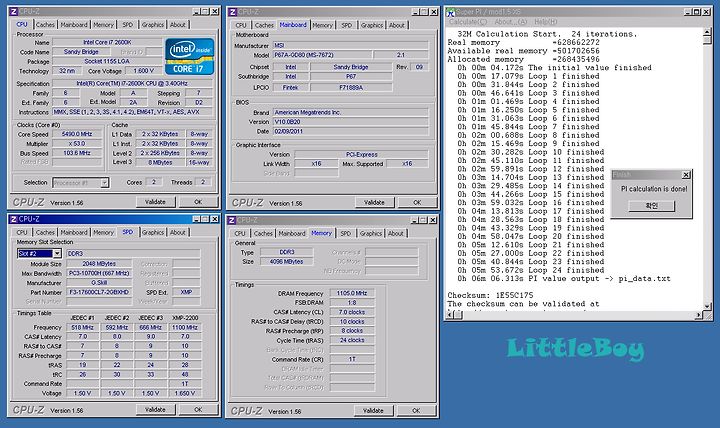Viewport: 720px width, 428px height.
Task: Click the SPD Ext. value 'XMP'
Action: tap(186, 292)
